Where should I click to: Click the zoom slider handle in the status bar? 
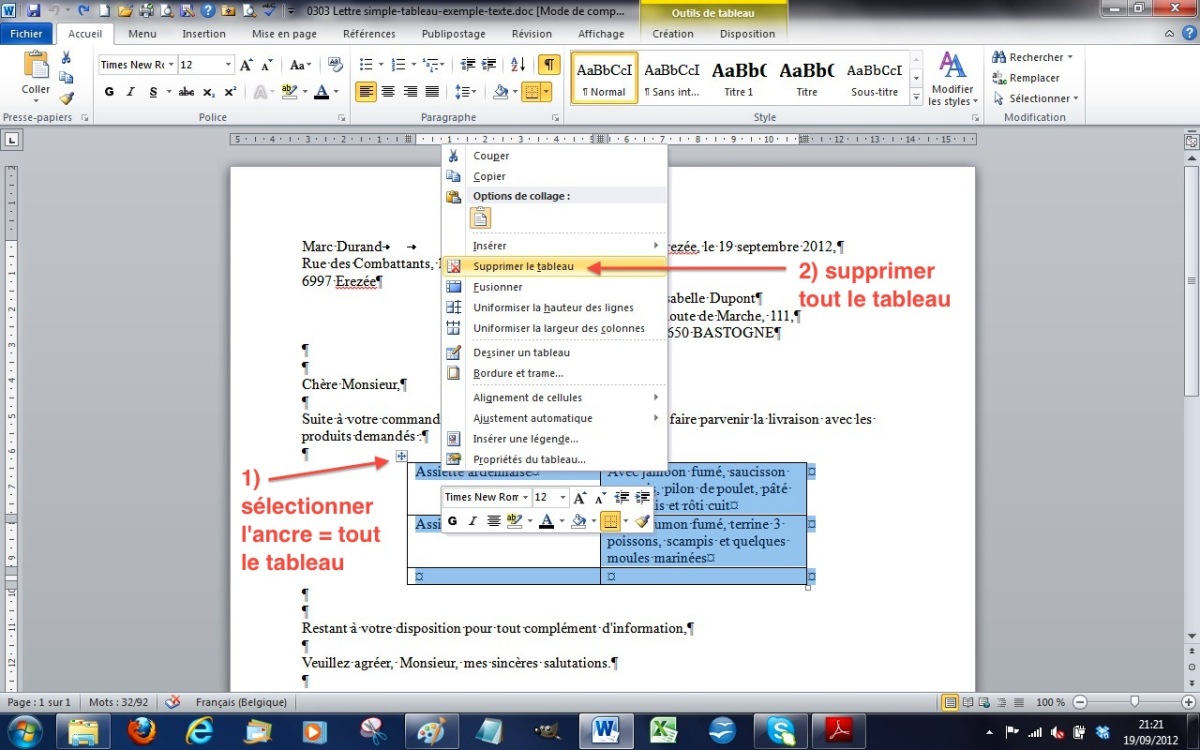click(x=1134, y=702)
